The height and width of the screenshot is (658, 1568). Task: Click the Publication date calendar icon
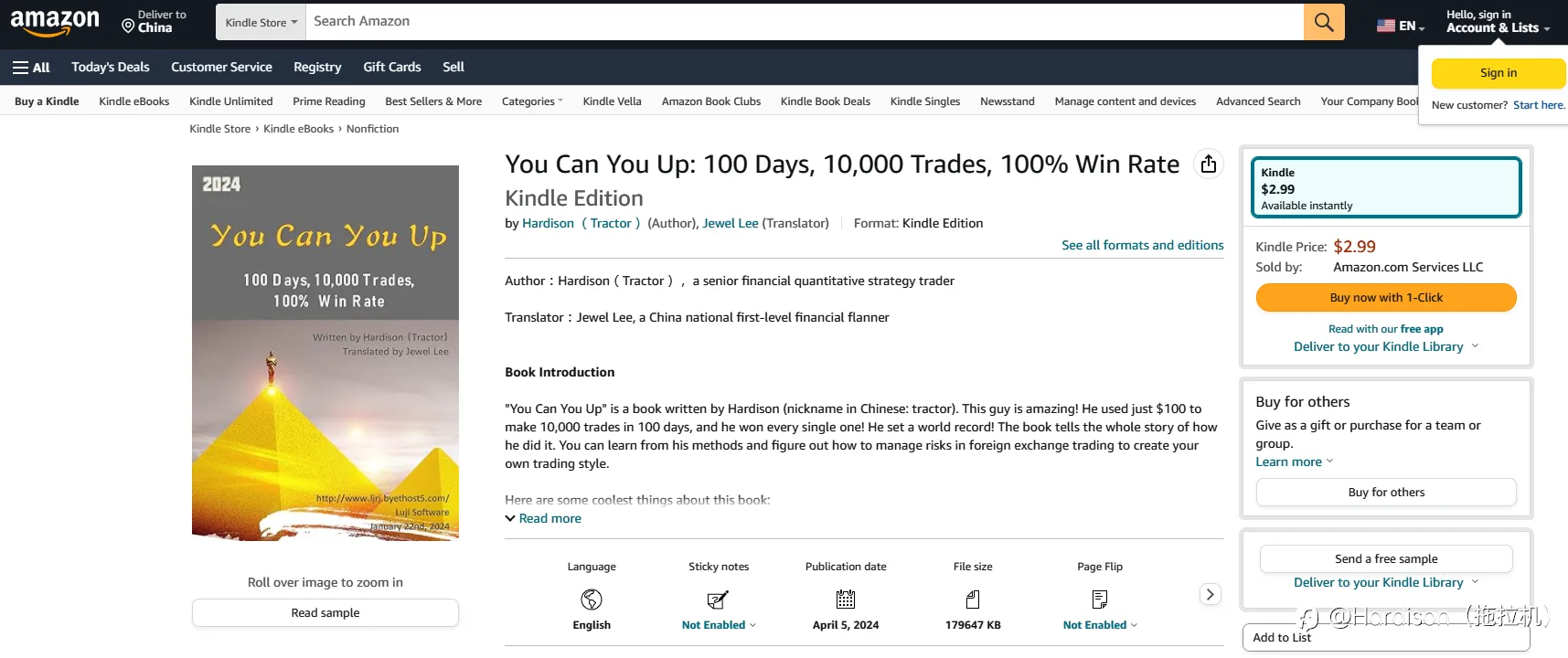pos(846,600)
